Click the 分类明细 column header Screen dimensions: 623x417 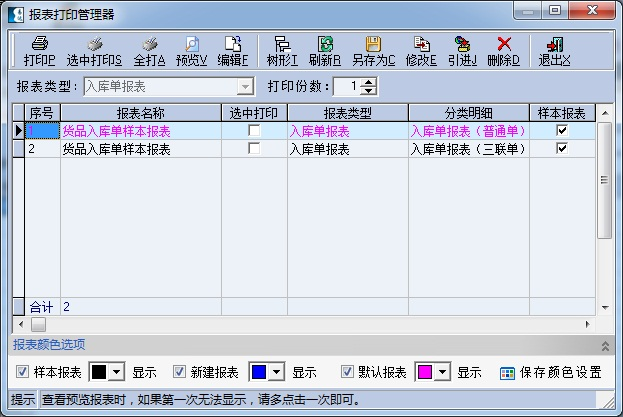468,113
